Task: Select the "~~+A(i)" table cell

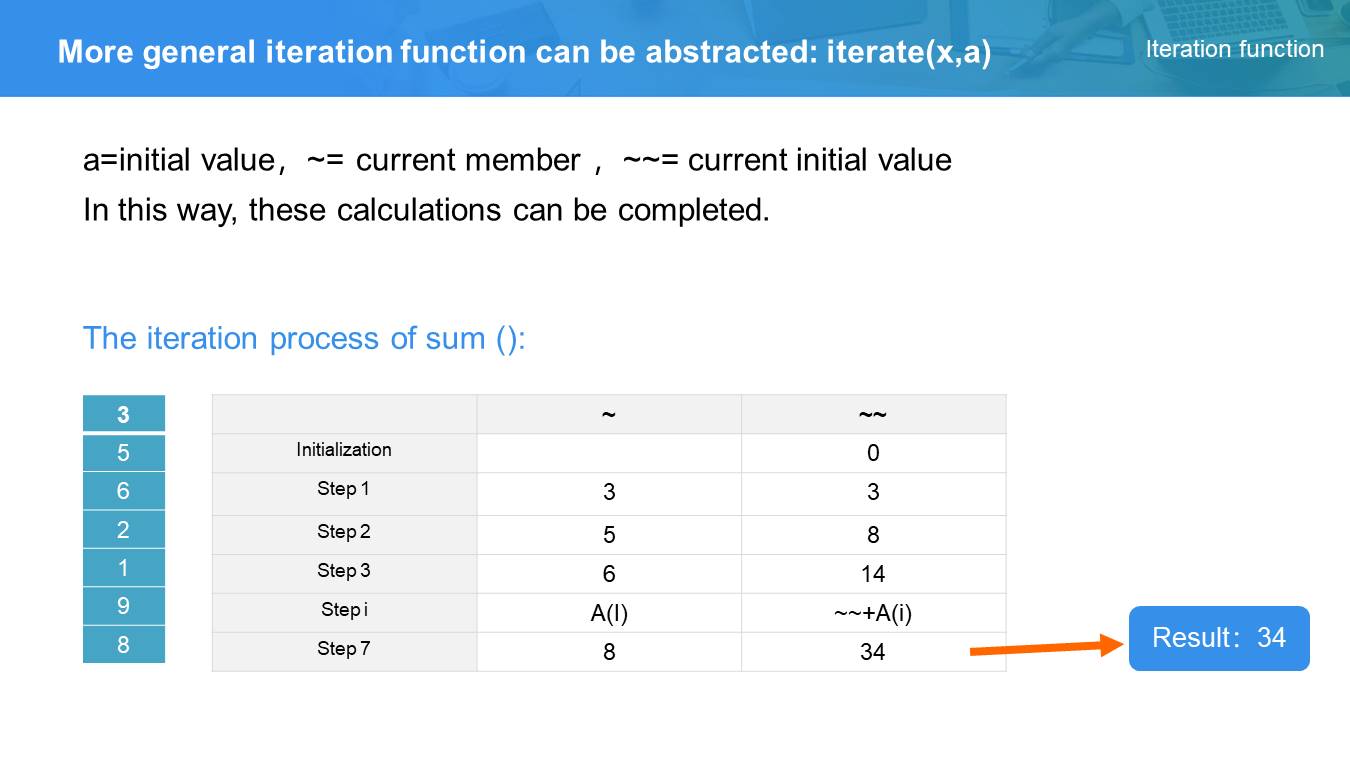Action: 873,613
